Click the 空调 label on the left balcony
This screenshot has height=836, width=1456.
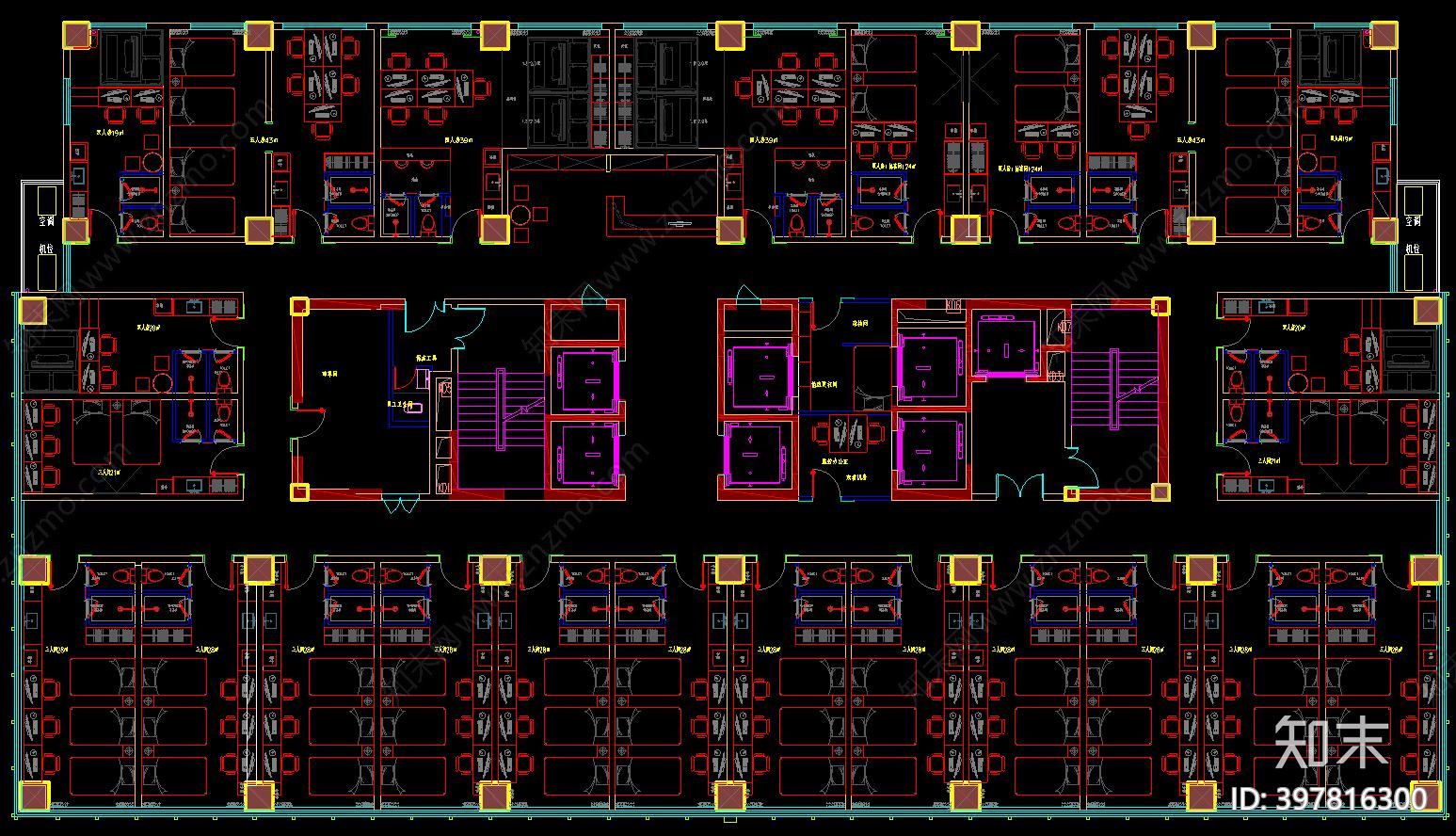tap(47, 221)
